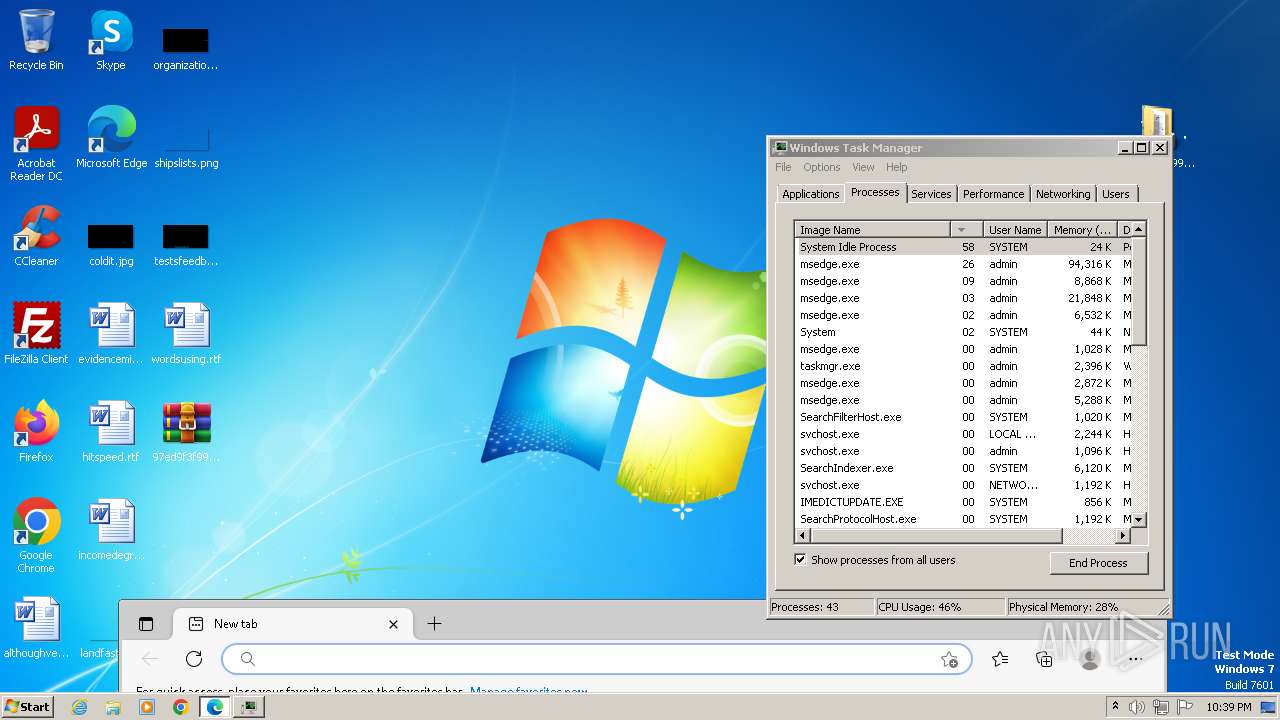Viewport: 1280px width, 720px height.
Task: Click horizontal scroll right arrow in process list
Action: [x=1123, y=536]
